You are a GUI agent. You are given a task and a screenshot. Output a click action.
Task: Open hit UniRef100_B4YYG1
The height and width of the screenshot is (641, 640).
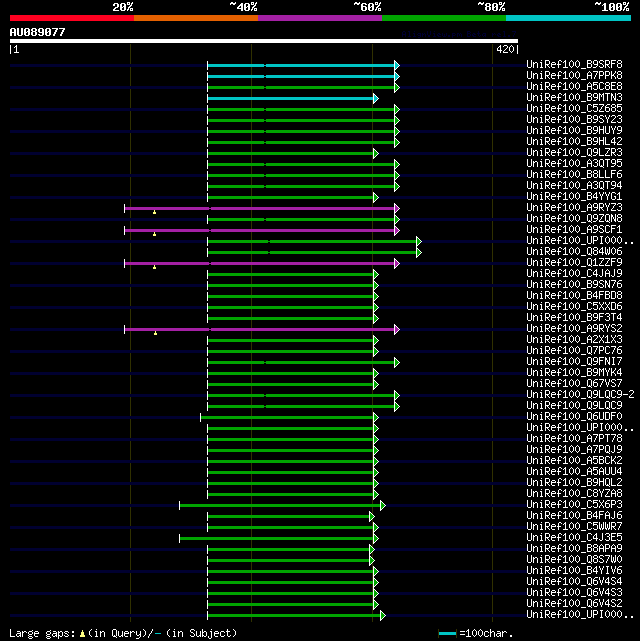tap(574, 197)
